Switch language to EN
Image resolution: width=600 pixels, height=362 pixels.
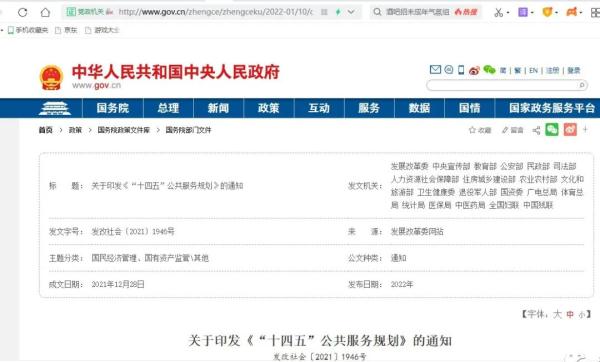click(533, 70)
